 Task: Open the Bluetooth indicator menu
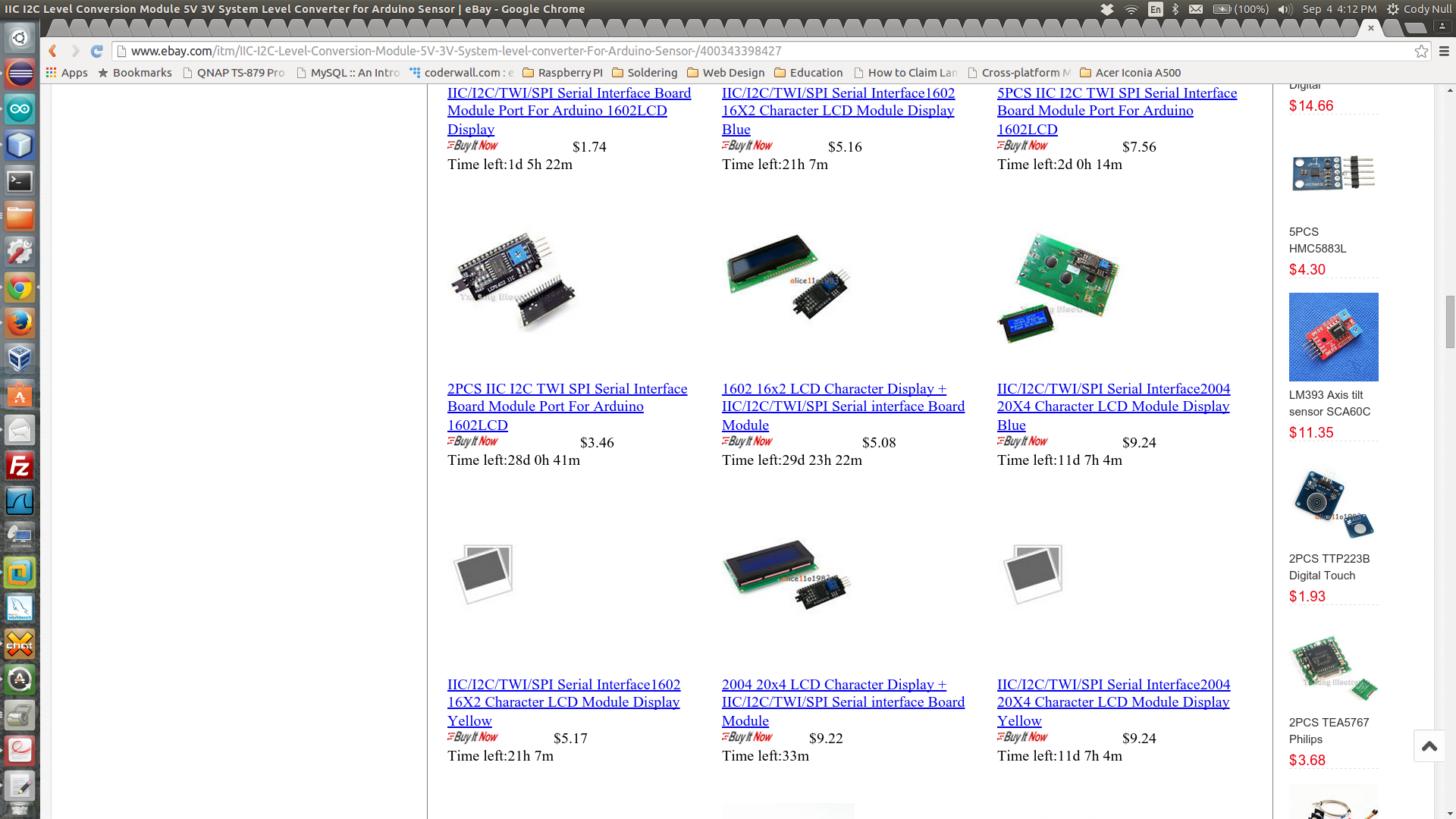point(1175,9)
